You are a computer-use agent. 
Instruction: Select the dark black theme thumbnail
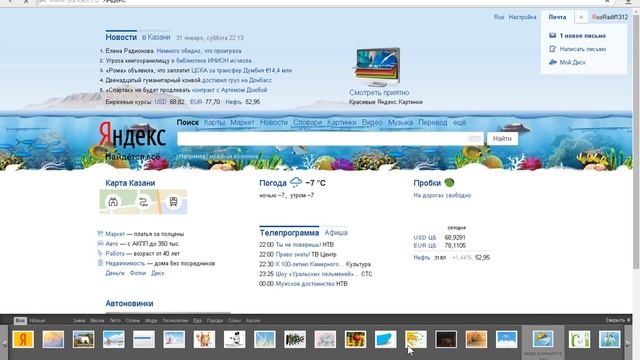coord(446,339)
